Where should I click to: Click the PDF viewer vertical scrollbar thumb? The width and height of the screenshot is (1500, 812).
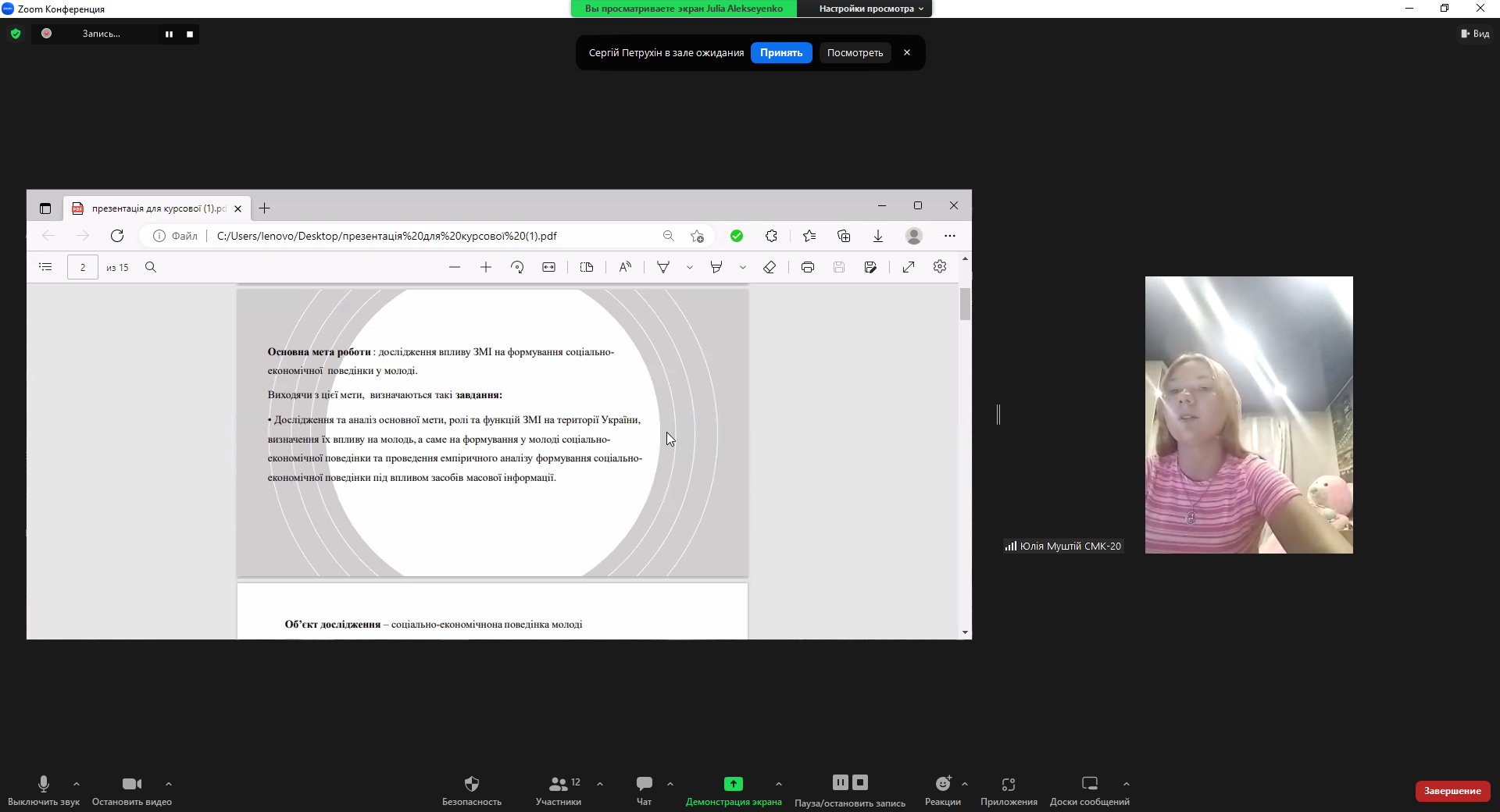tap(966, 304)
